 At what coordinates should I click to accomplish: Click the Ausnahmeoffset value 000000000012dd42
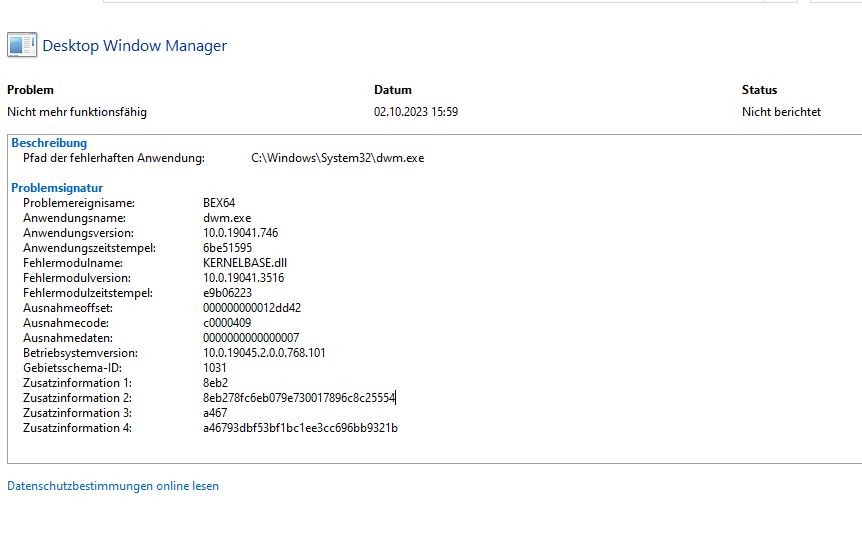click(x=252, y=308)
